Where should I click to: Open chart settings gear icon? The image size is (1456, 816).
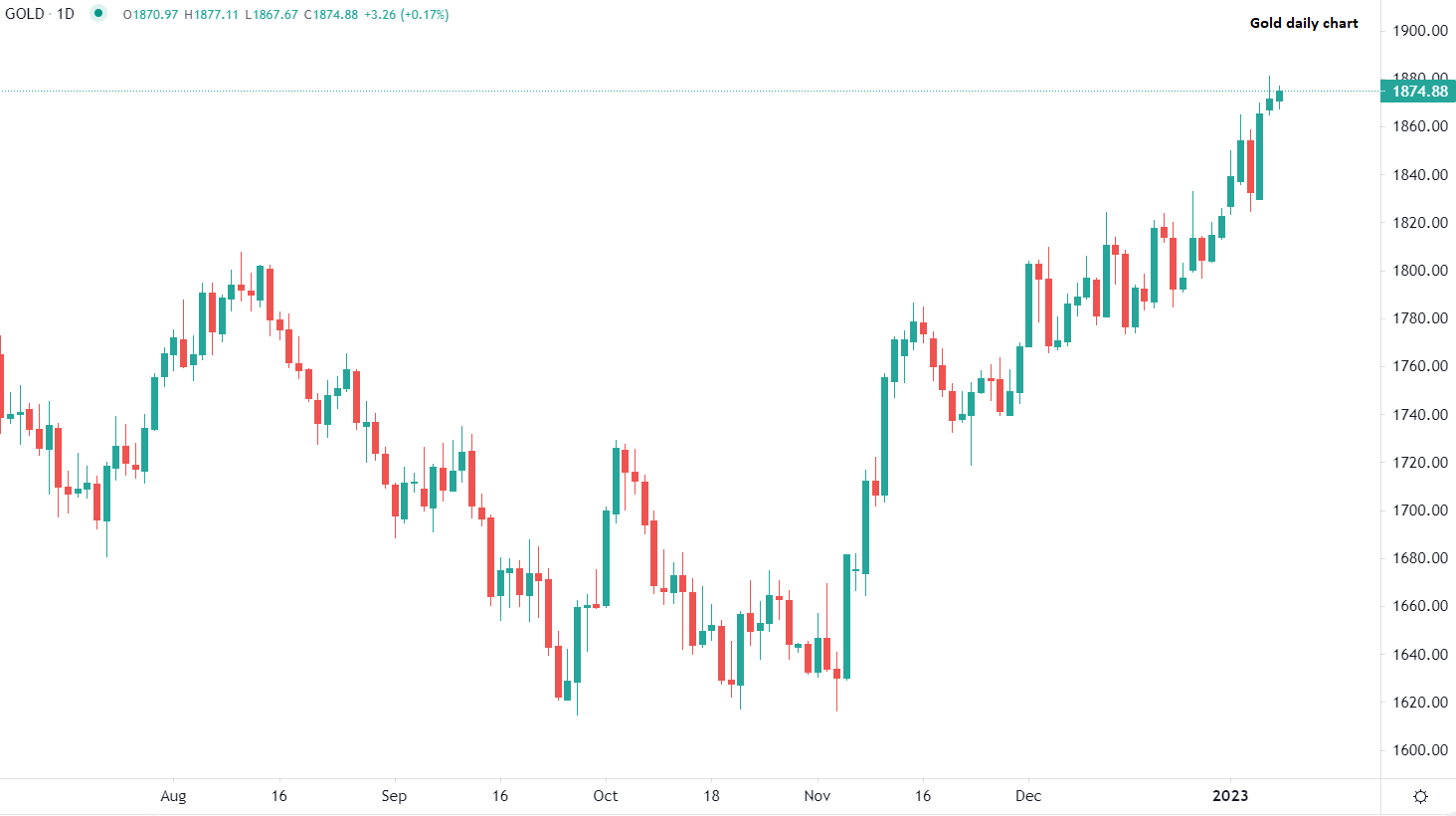coord(1420,796)
